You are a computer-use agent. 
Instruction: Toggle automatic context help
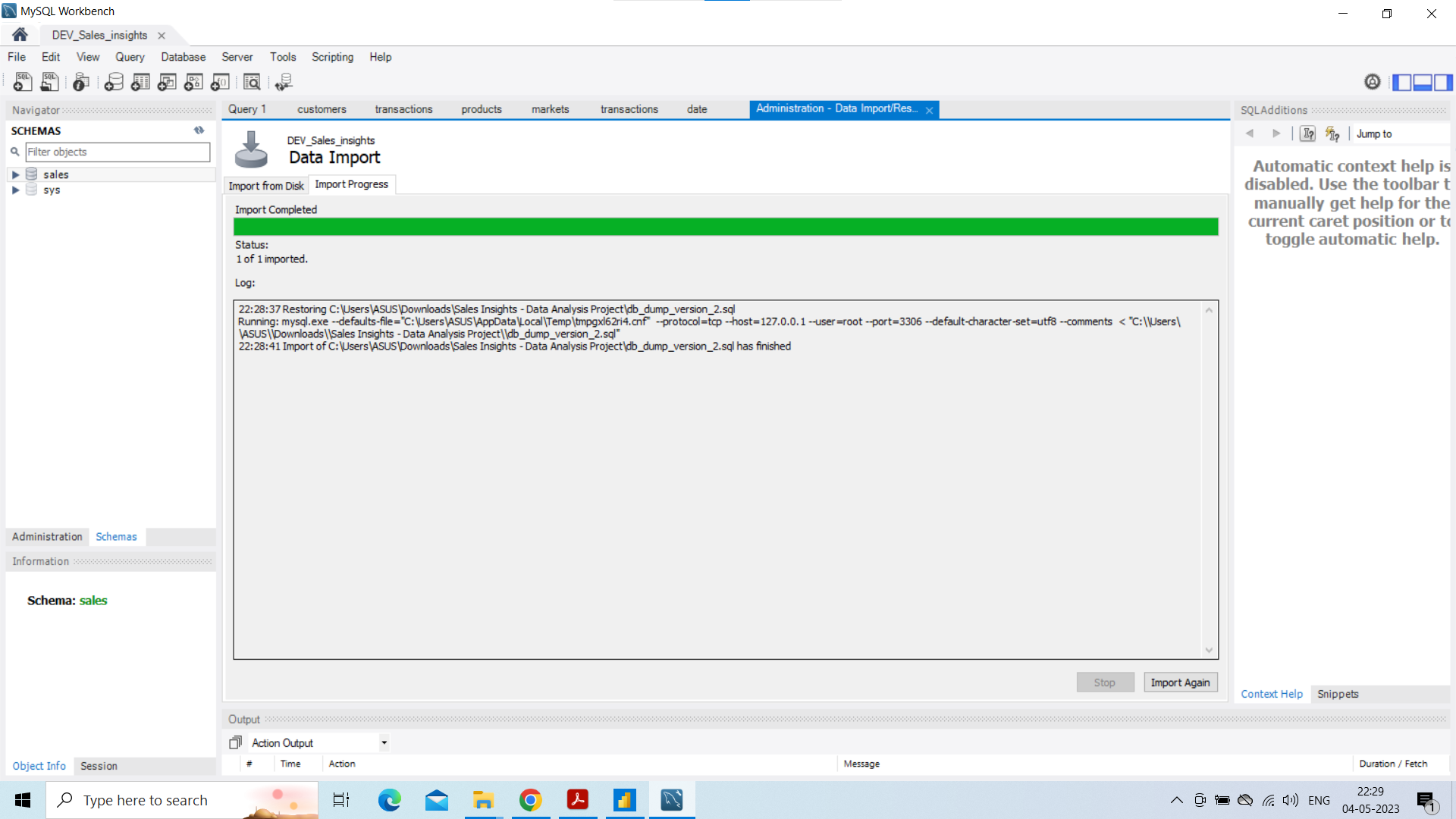coord(1332,133)
